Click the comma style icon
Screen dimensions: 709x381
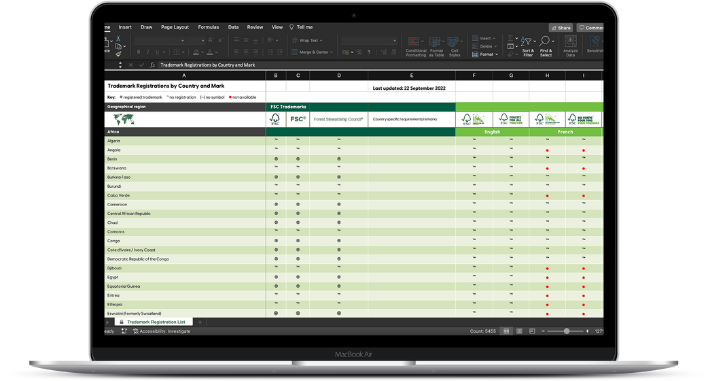369,52
